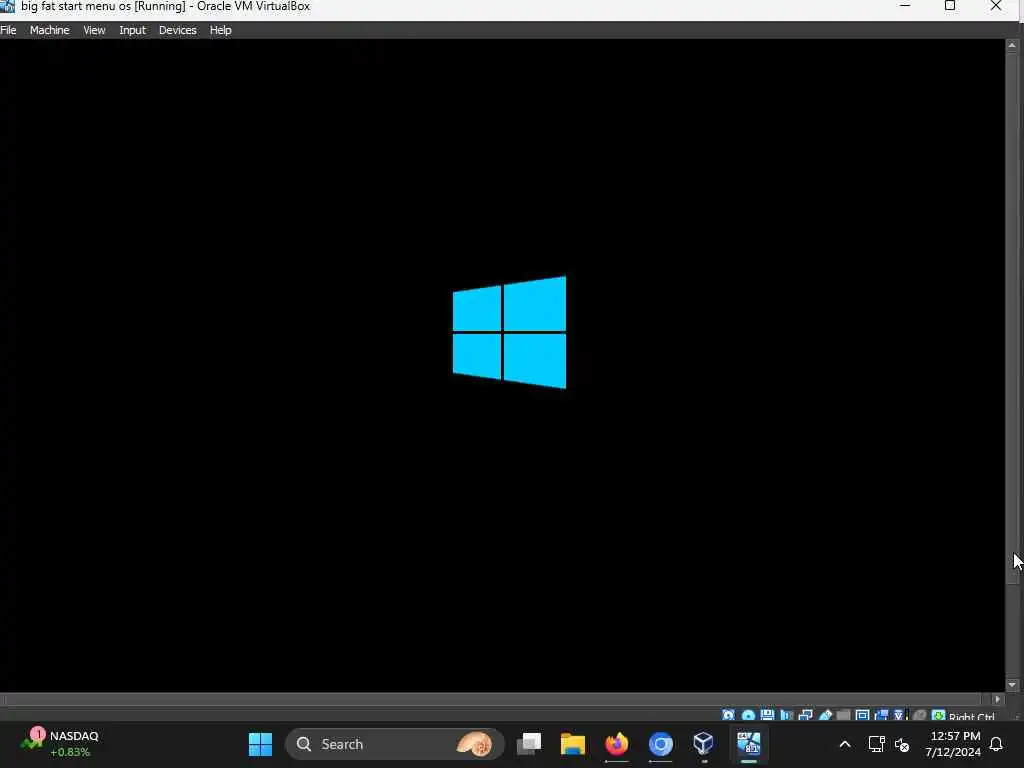The width and height of the screenshot is (1024, 768).
Task: Click the horizontal scrollbar right arrow
Action: [x=997, y=699]
